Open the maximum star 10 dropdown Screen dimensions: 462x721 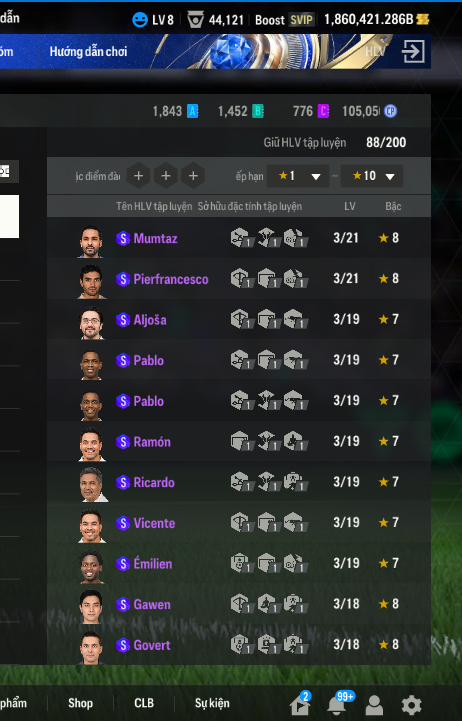pos(372,176)
